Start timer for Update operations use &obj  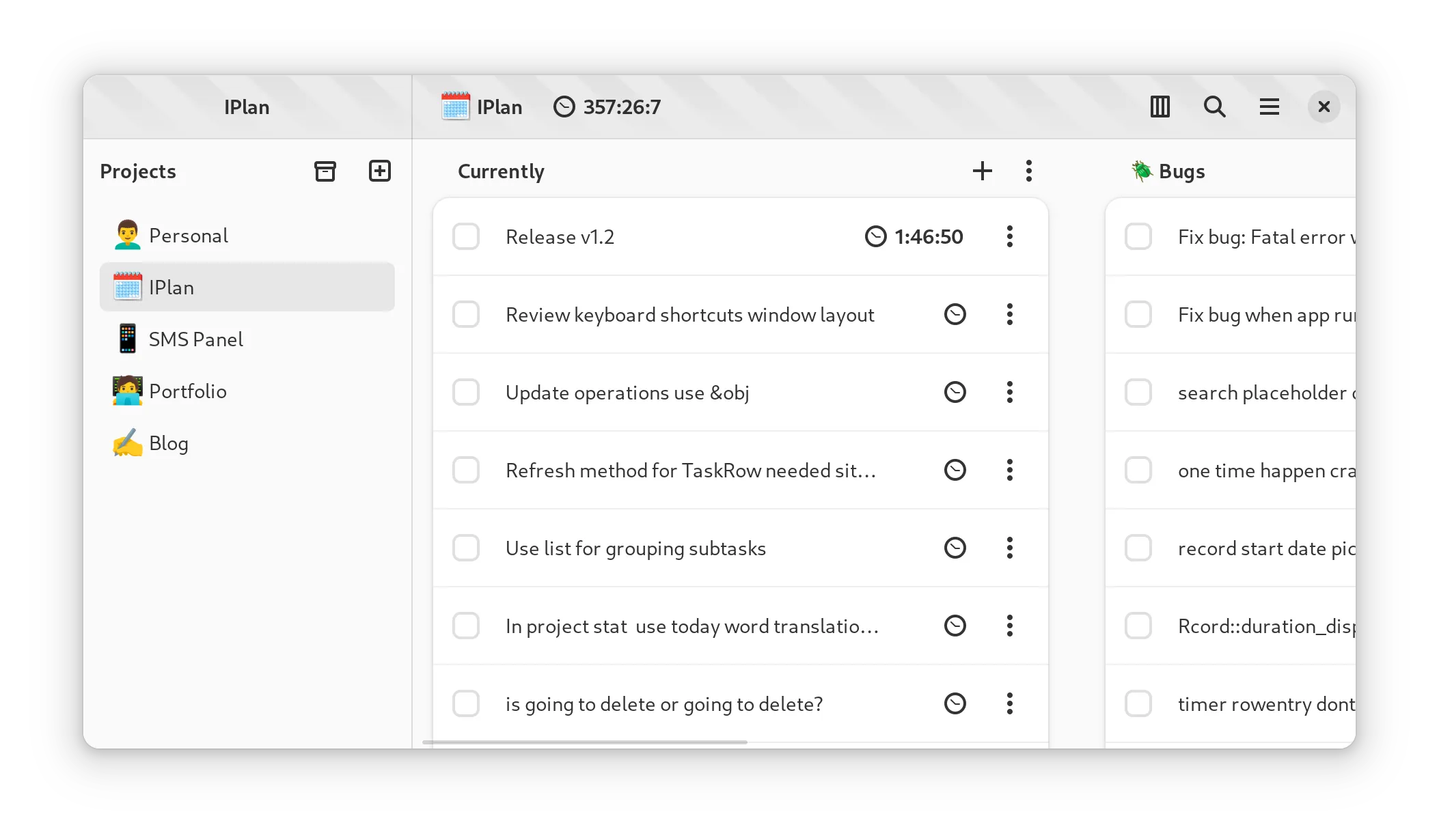955,392
